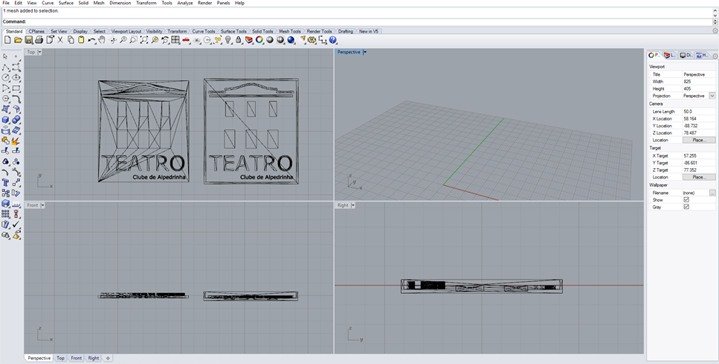Toggle the Wallpaper Gray checkbox

(686, 207)
